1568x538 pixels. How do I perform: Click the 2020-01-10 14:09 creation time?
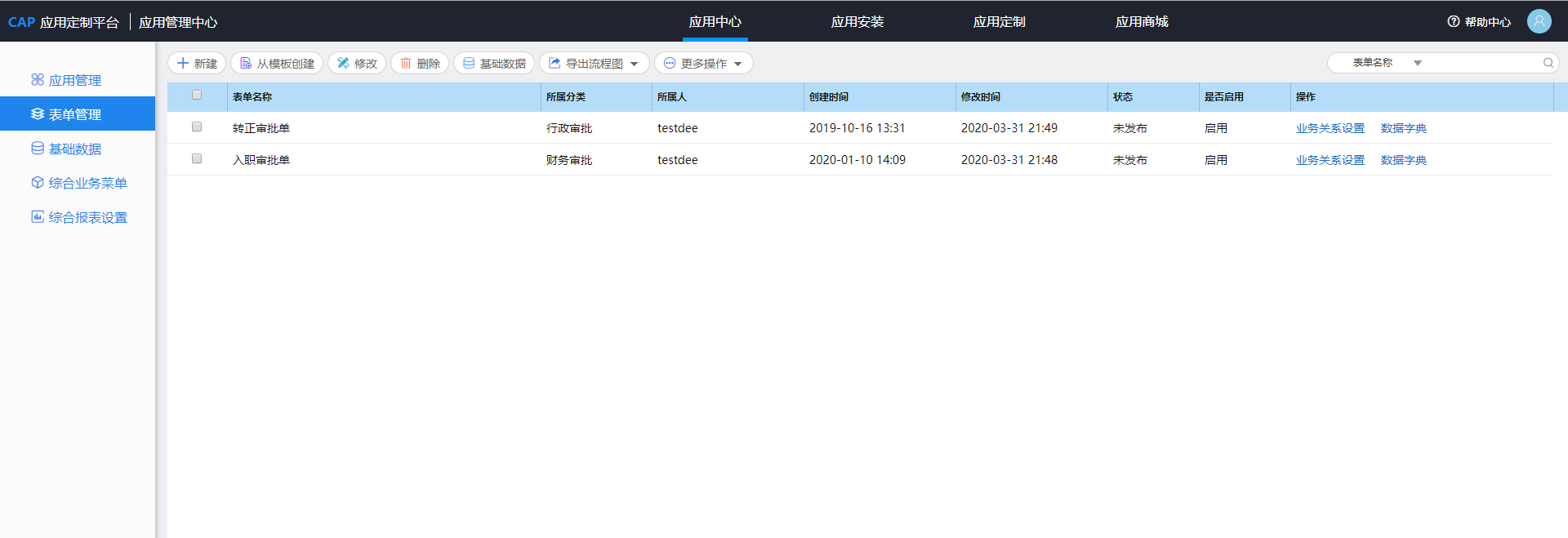(857, 160)
